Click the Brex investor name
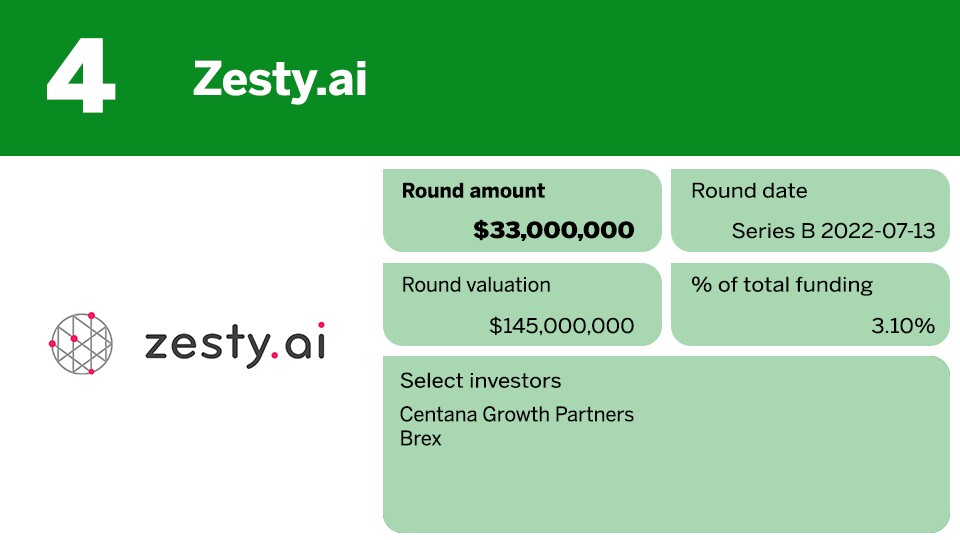 click(420, 438)
